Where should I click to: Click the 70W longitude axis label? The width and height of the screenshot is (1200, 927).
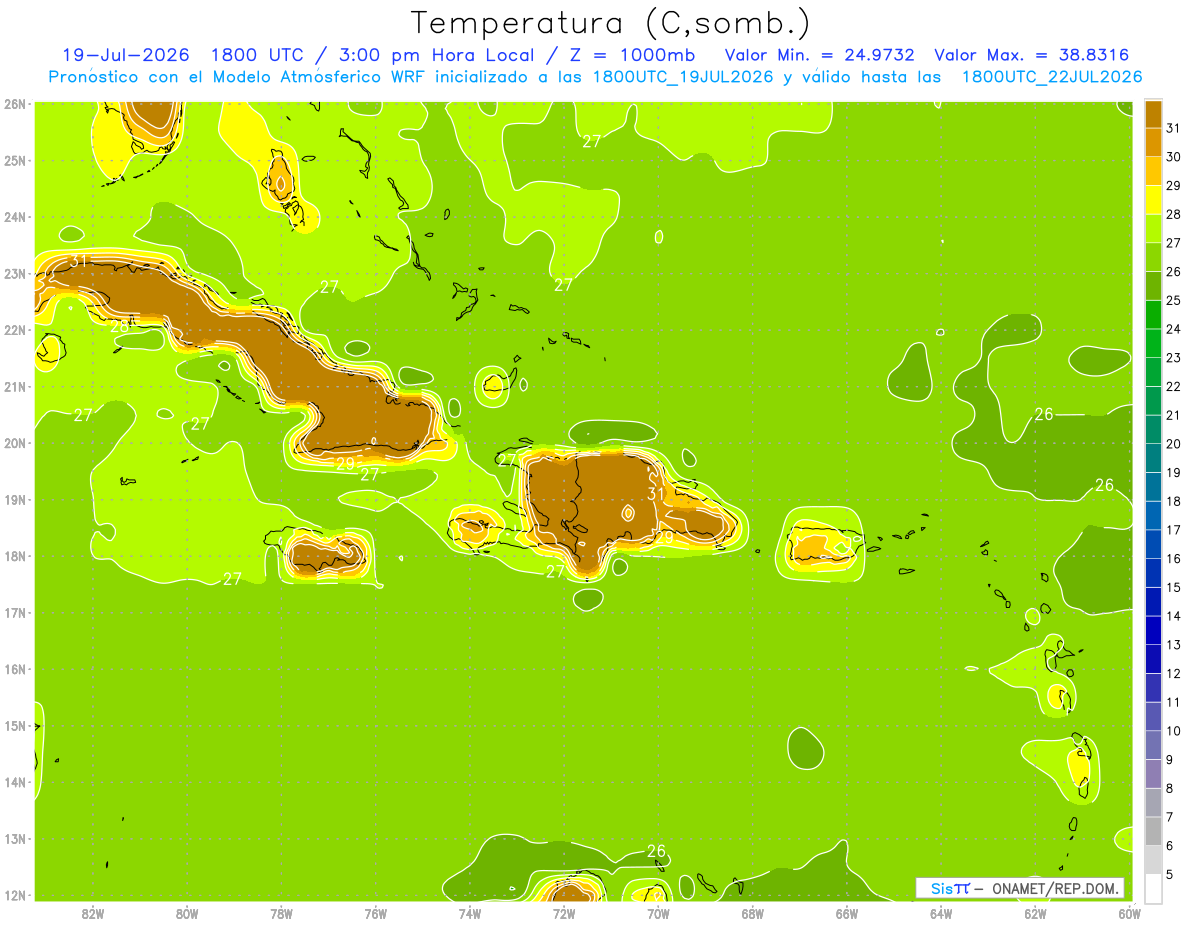tap(658, 913)
